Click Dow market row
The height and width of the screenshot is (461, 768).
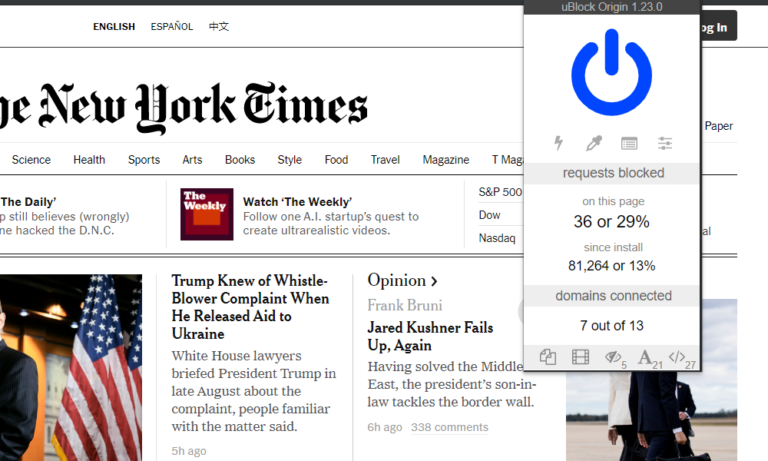(490, 215)
